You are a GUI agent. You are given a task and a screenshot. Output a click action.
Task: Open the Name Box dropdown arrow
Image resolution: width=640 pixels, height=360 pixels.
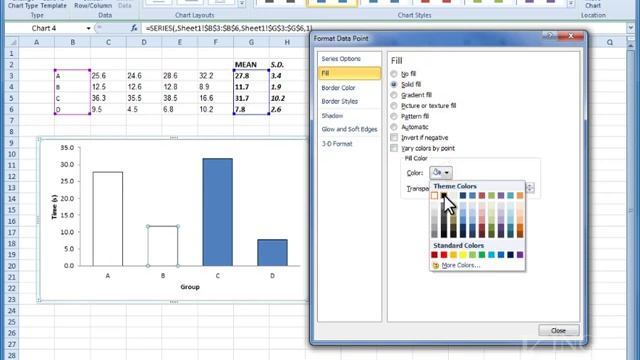coord(88,28)
